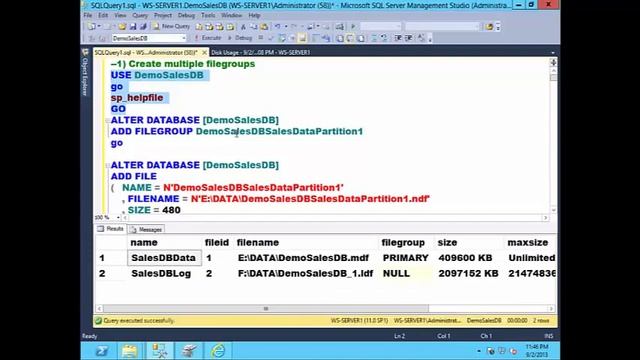640x360 pixels.
Task: Select the Results to Text icon
Action: point(340,38)
